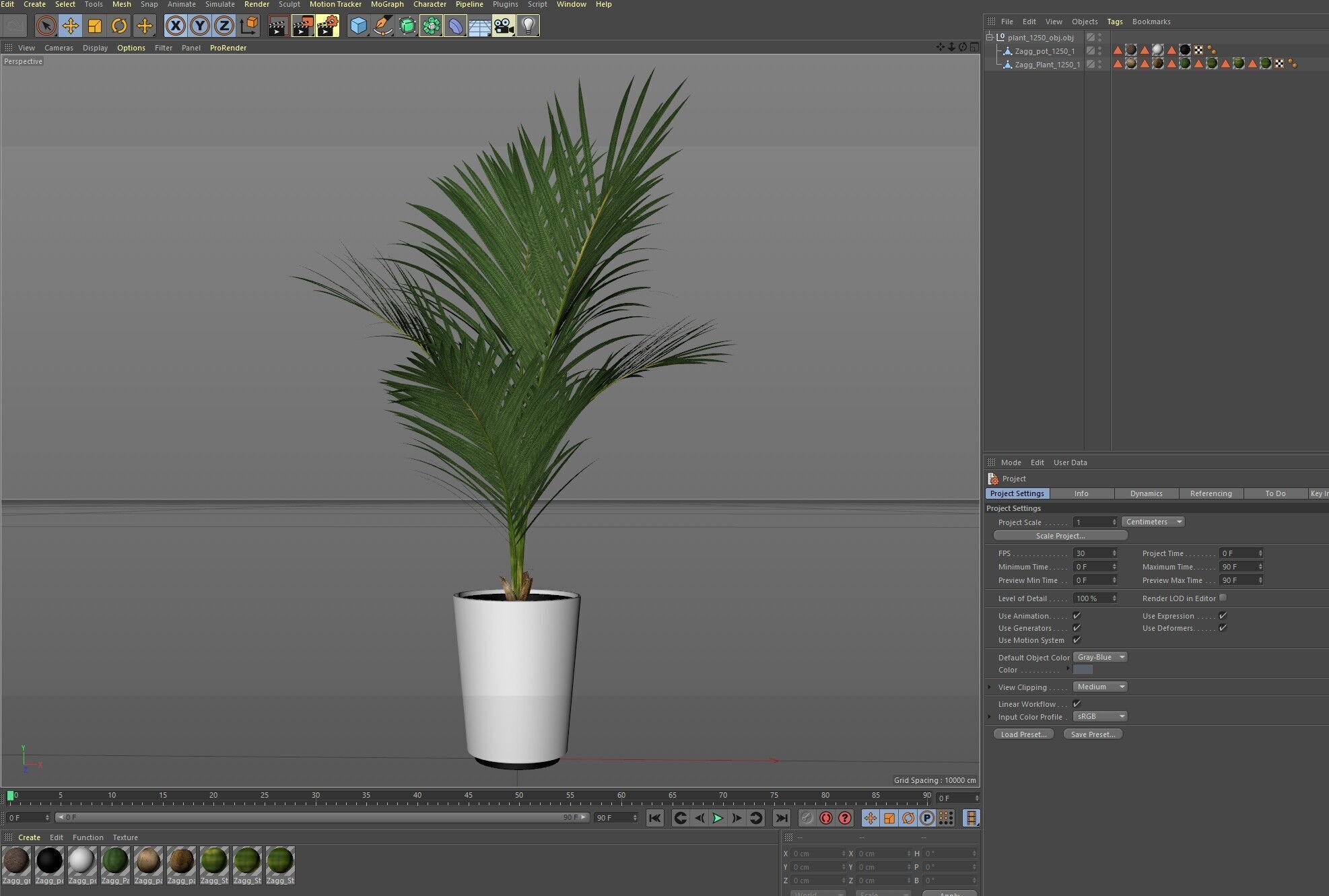Open the Floor environment objects icon

click(480, 26)
